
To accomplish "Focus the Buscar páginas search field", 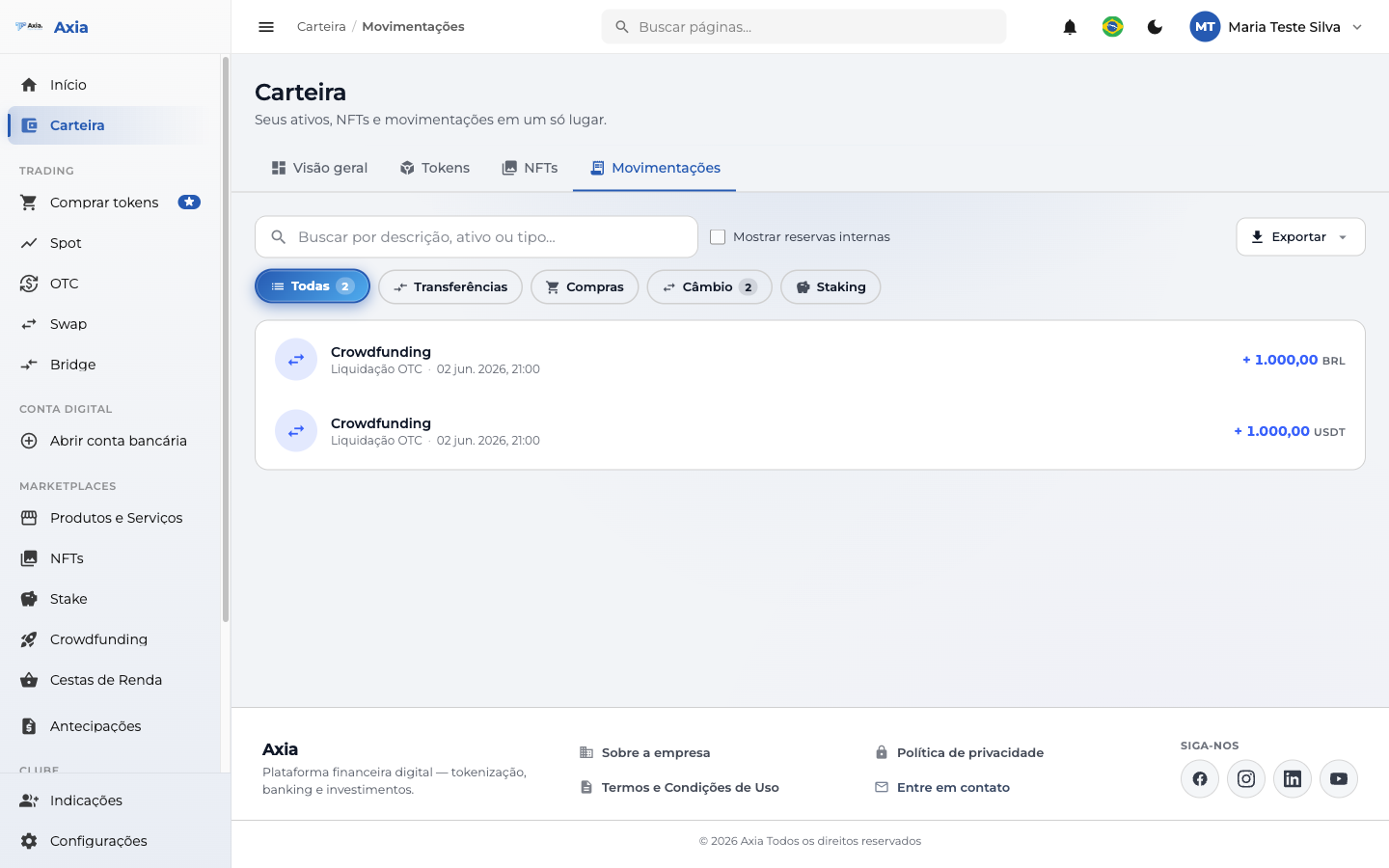I will pyautogui.click(x=803, y=27).
